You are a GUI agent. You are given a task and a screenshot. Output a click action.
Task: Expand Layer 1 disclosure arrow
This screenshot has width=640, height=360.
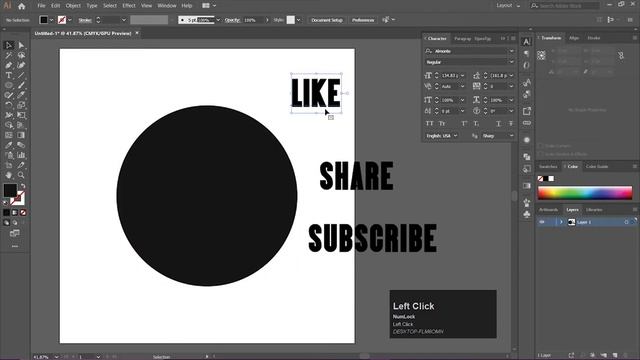point(561,222)
